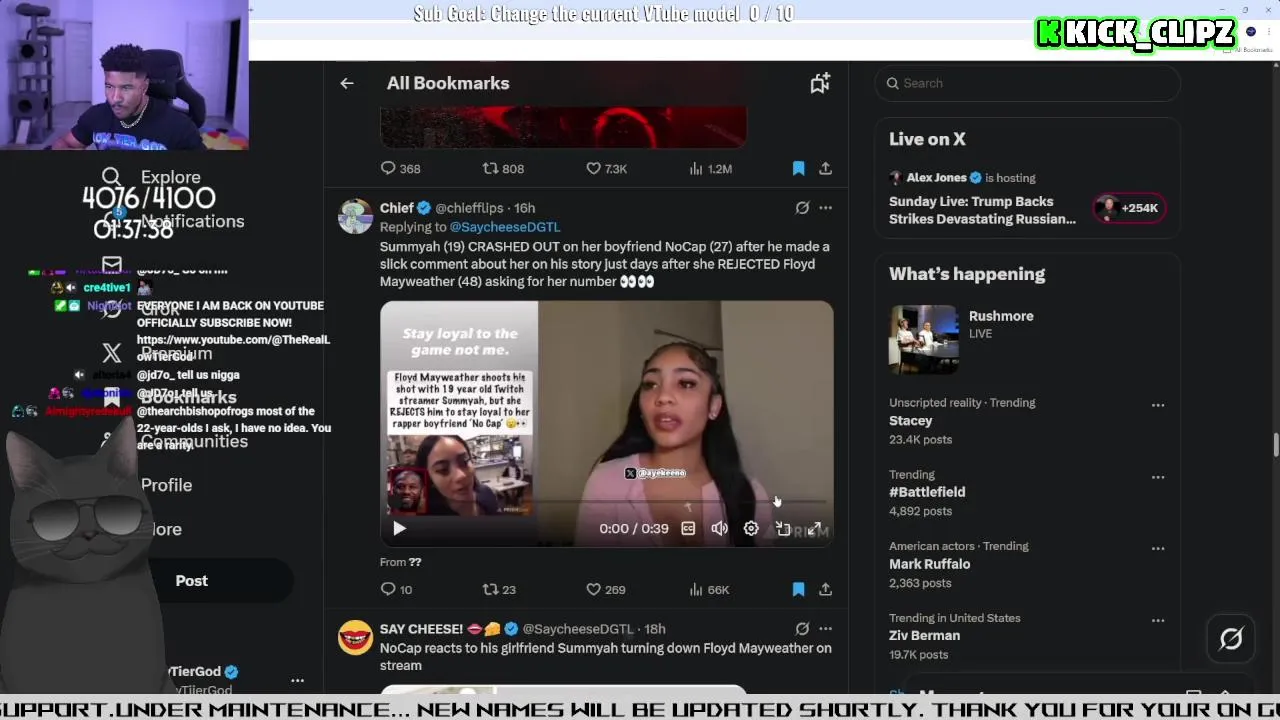Click the page vertical scrollbar thumb
The width and height of the screenshot is (1280, 720).
[x=1275, y=444]
